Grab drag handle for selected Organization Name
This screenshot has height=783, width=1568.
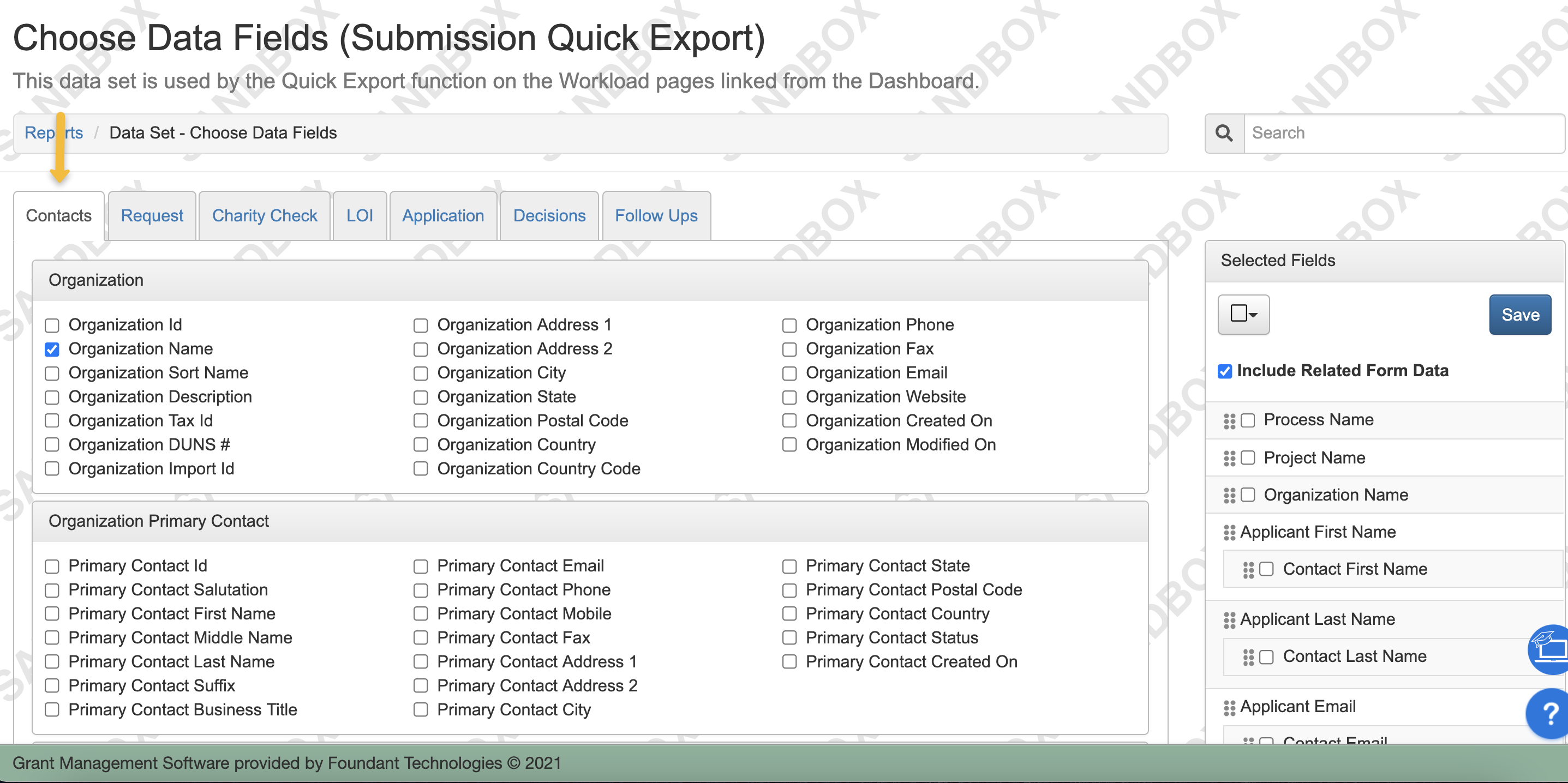point(1229,495)
